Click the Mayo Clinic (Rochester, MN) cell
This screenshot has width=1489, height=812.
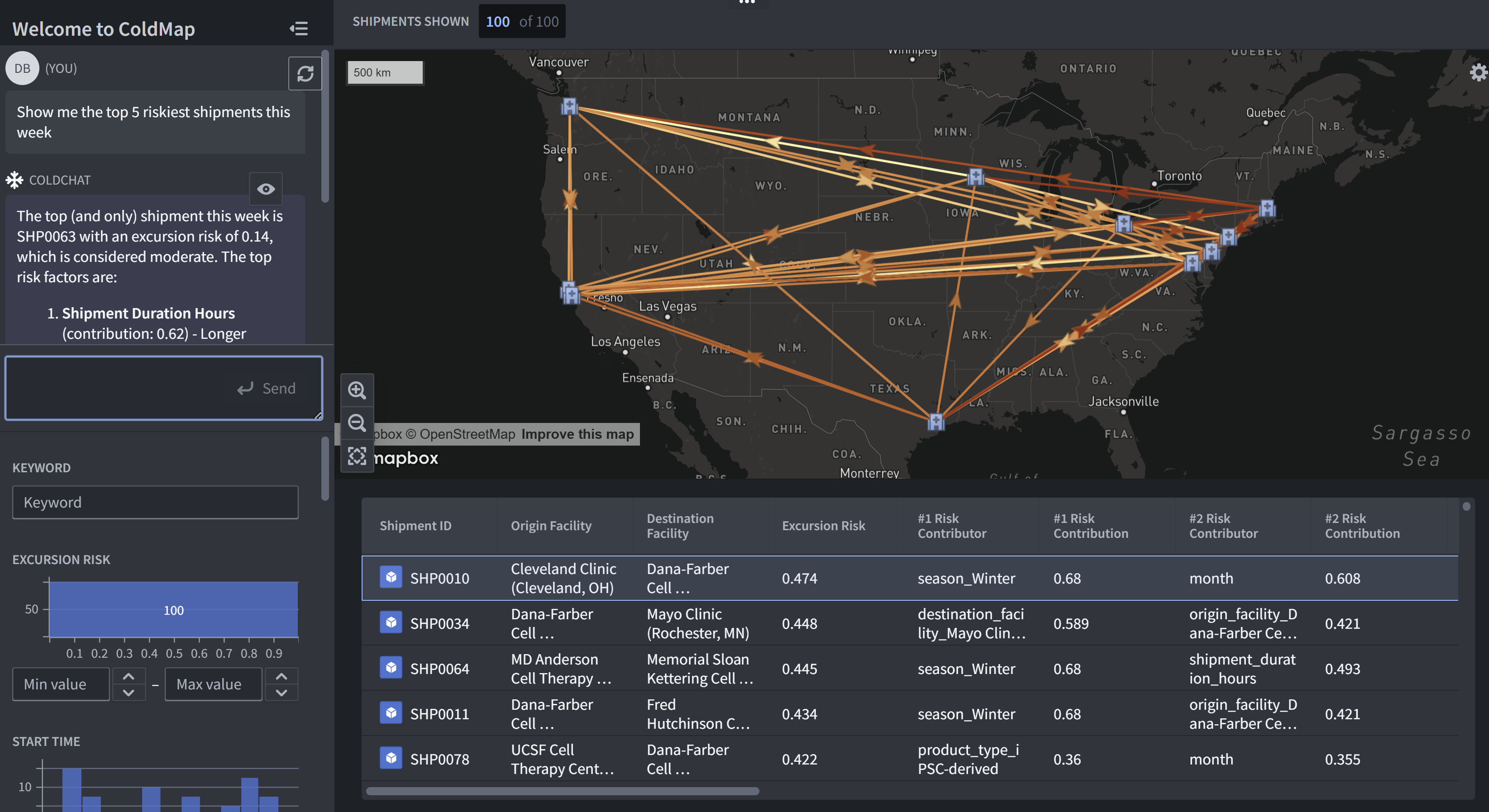(698, 623)
